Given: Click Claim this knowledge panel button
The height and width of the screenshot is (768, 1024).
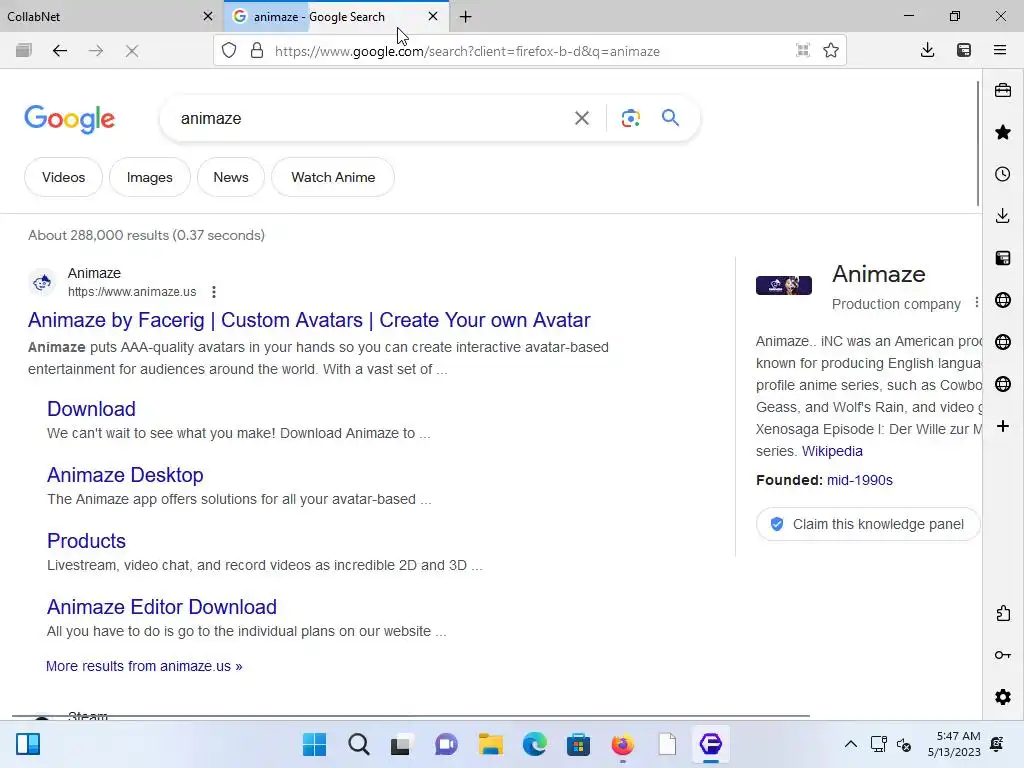Looking at the screenshot, I should coord(869,524).
